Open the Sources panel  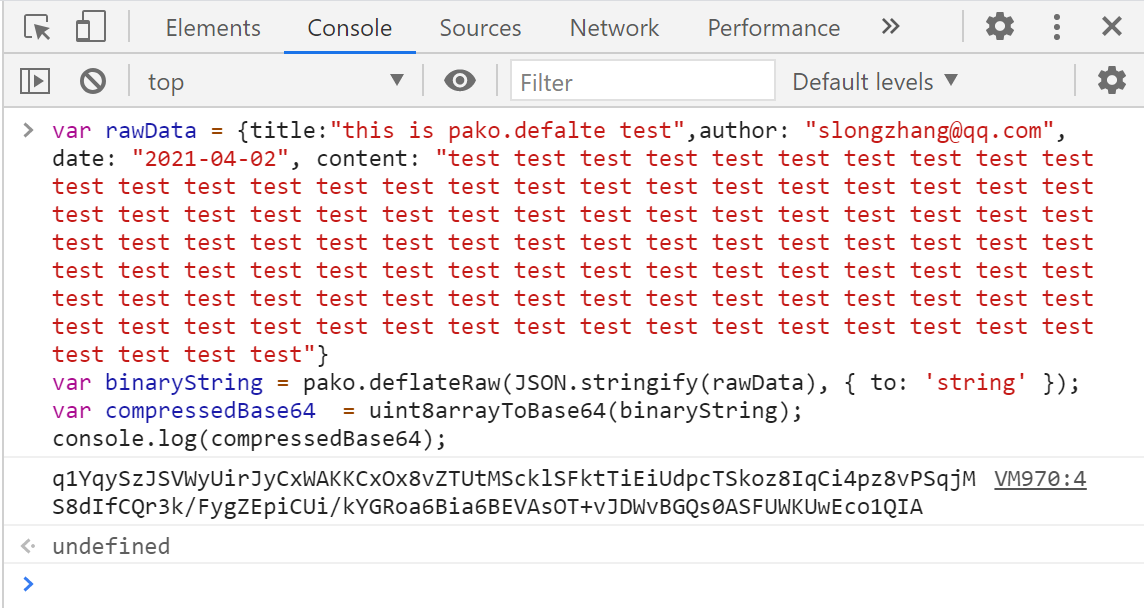[x=480, y=27]
